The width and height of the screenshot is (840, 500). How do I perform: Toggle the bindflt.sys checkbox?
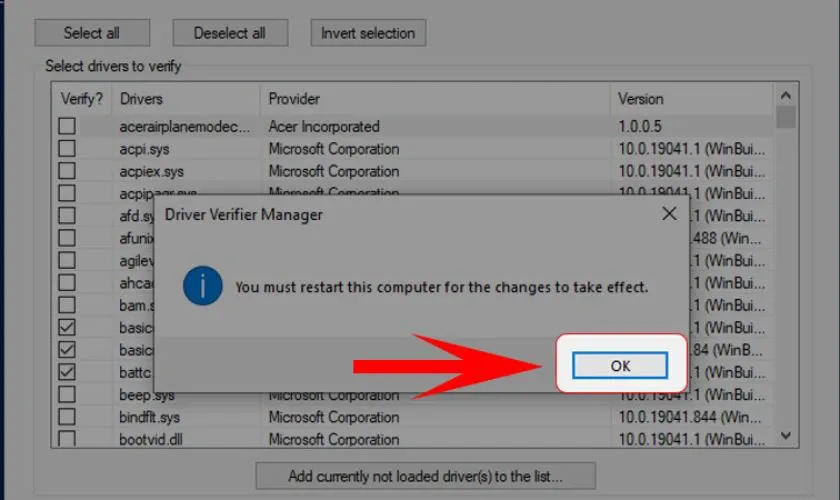click(67, 416)
